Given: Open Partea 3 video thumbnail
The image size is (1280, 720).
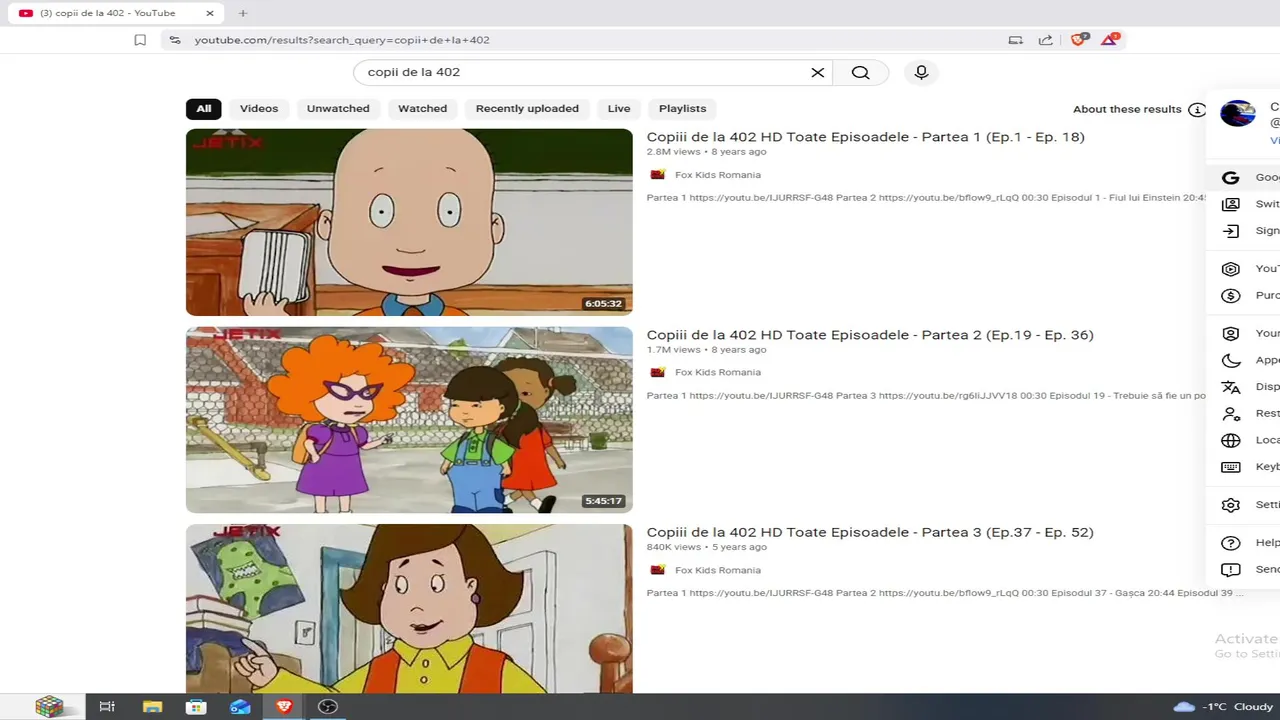Looking at the screenshot, I should pos(409,608).
